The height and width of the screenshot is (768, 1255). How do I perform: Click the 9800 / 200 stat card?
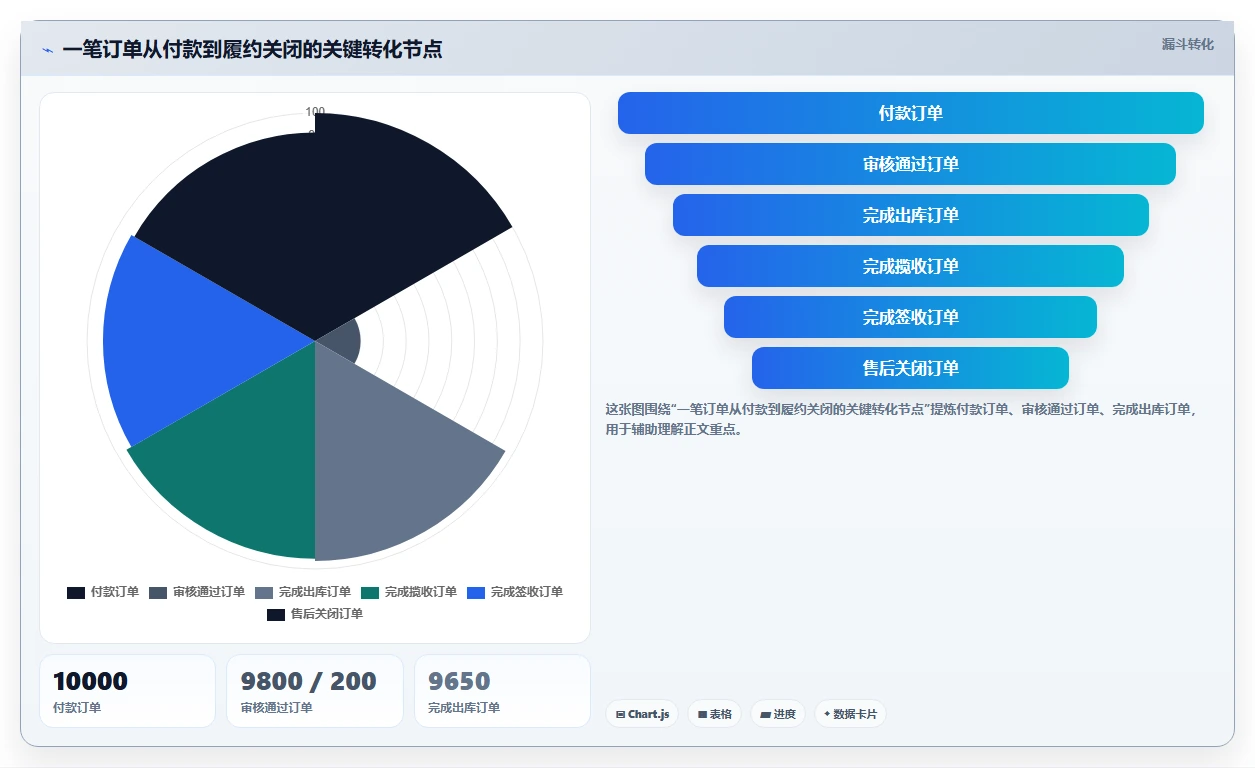pos(315,691)
